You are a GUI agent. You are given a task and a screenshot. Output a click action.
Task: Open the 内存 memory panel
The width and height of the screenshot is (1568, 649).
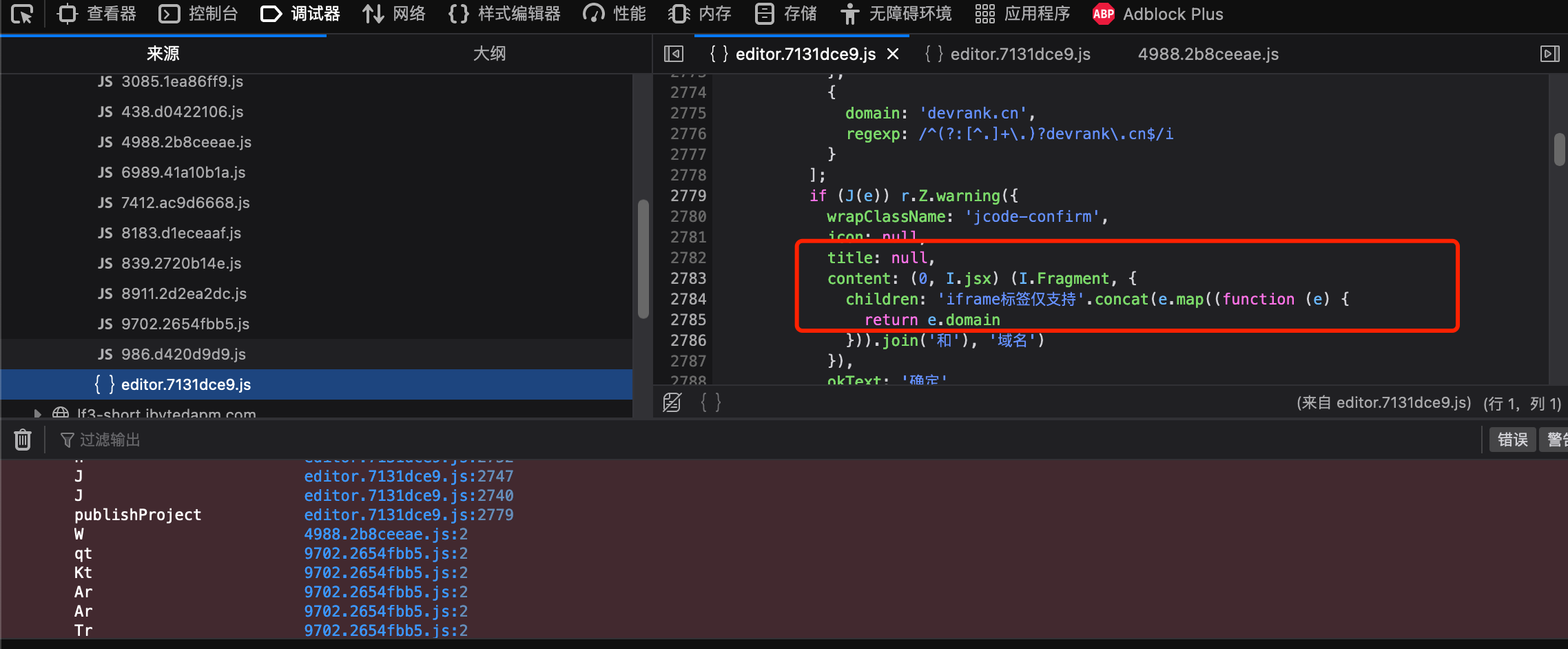pos(699,14)
